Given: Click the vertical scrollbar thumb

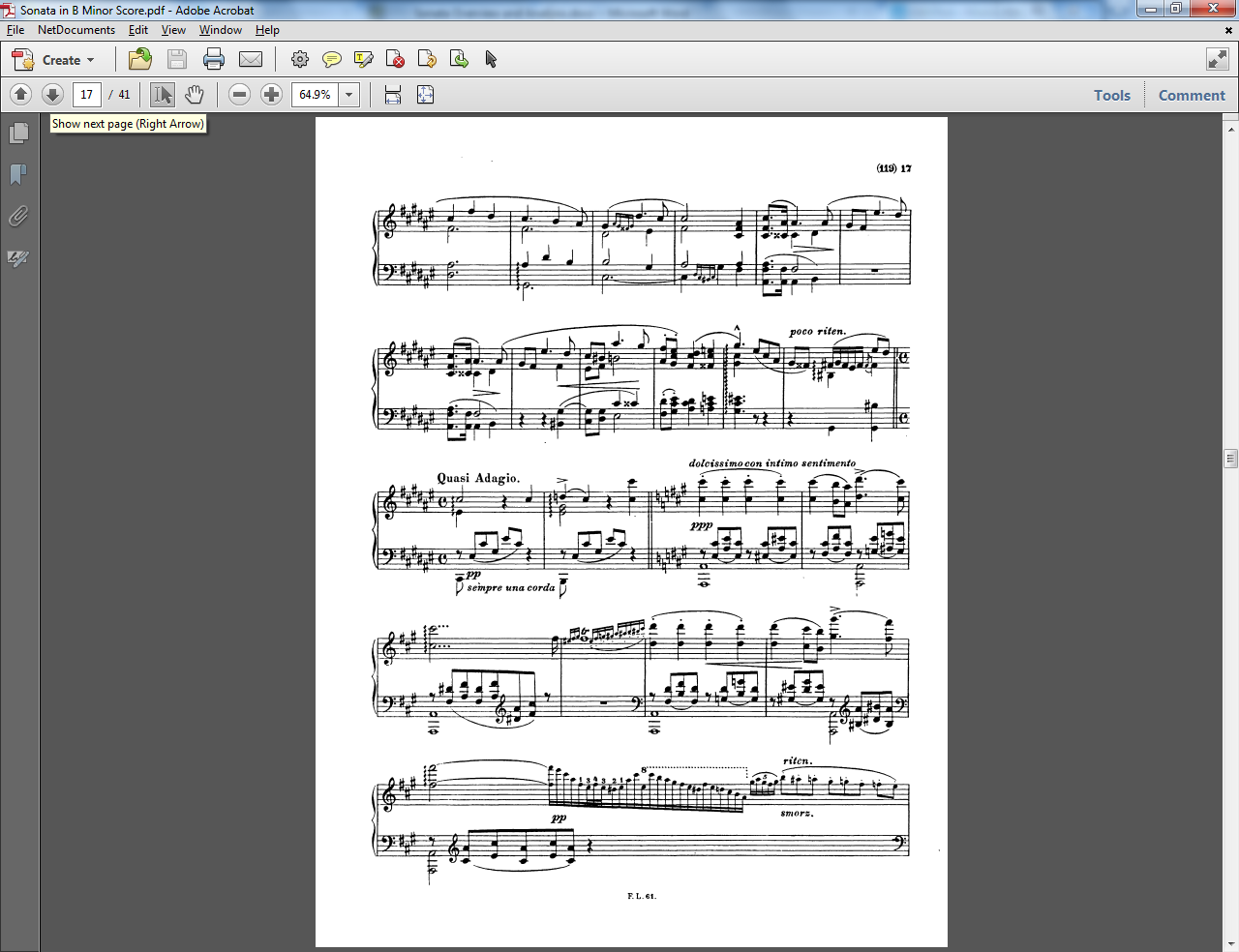Looking at the screenshot, I should pyautogui.click(x=1230, y=458).
